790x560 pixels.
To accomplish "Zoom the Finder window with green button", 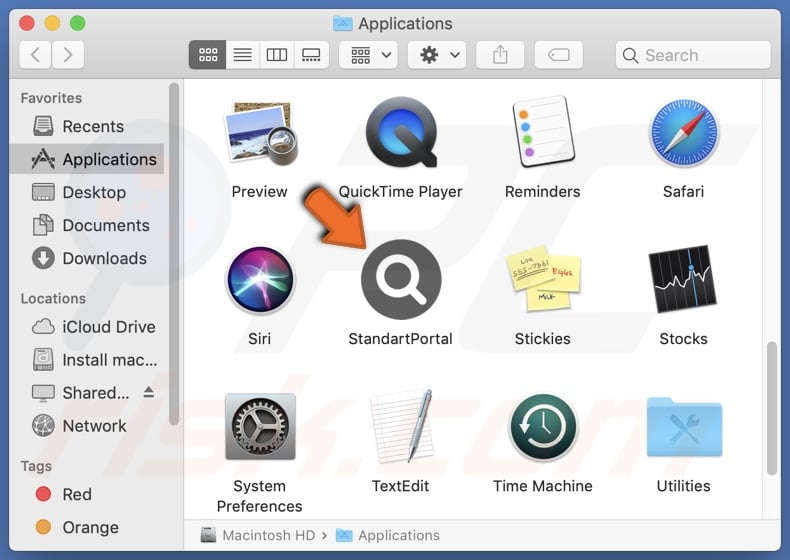I will tap(78, 23).
